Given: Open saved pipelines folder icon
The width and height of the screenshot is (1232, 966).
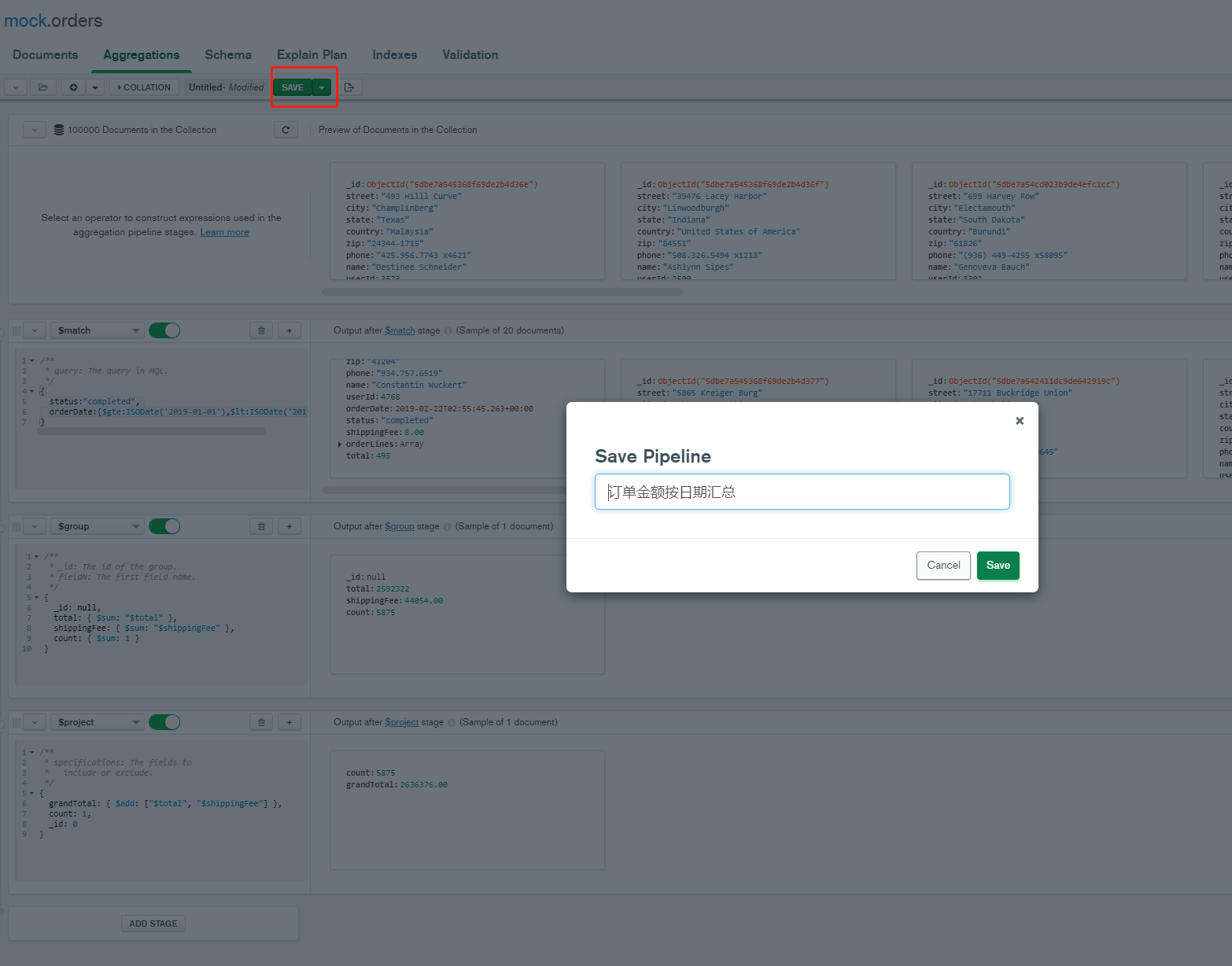Looking at the screenshot, I should click(43, 87).
